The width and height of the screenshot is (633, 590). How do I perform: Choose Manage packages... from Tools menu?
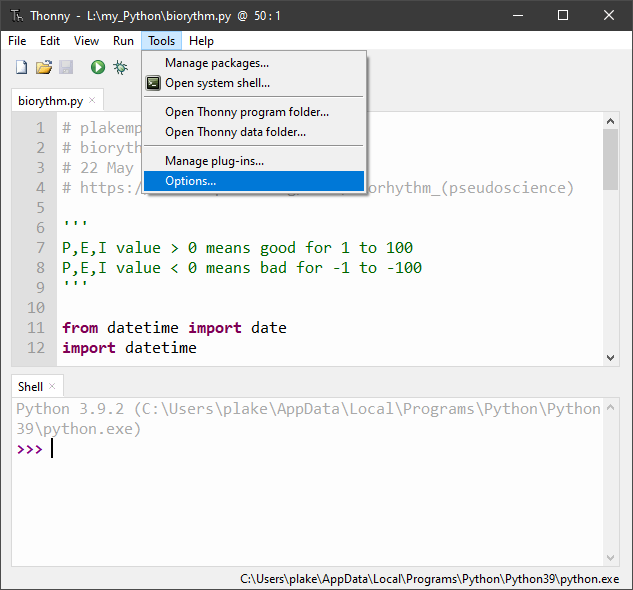click(254, 63)
